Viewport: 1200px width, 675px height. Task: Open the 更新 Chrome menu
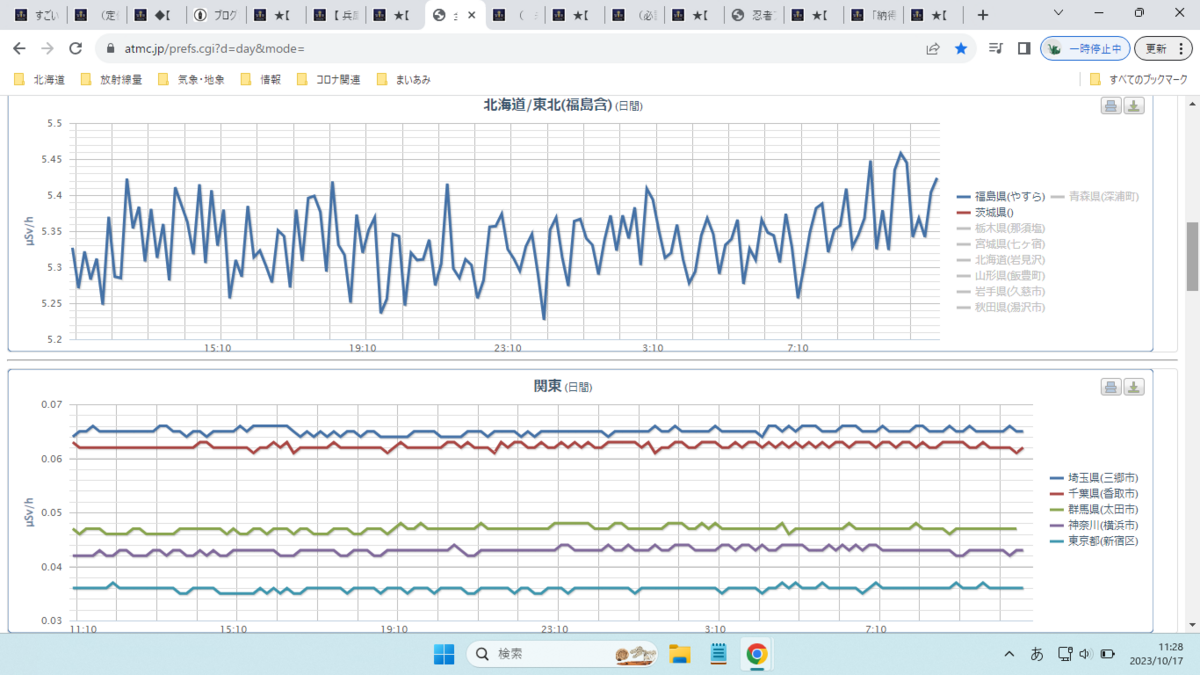coord(1164,48)
